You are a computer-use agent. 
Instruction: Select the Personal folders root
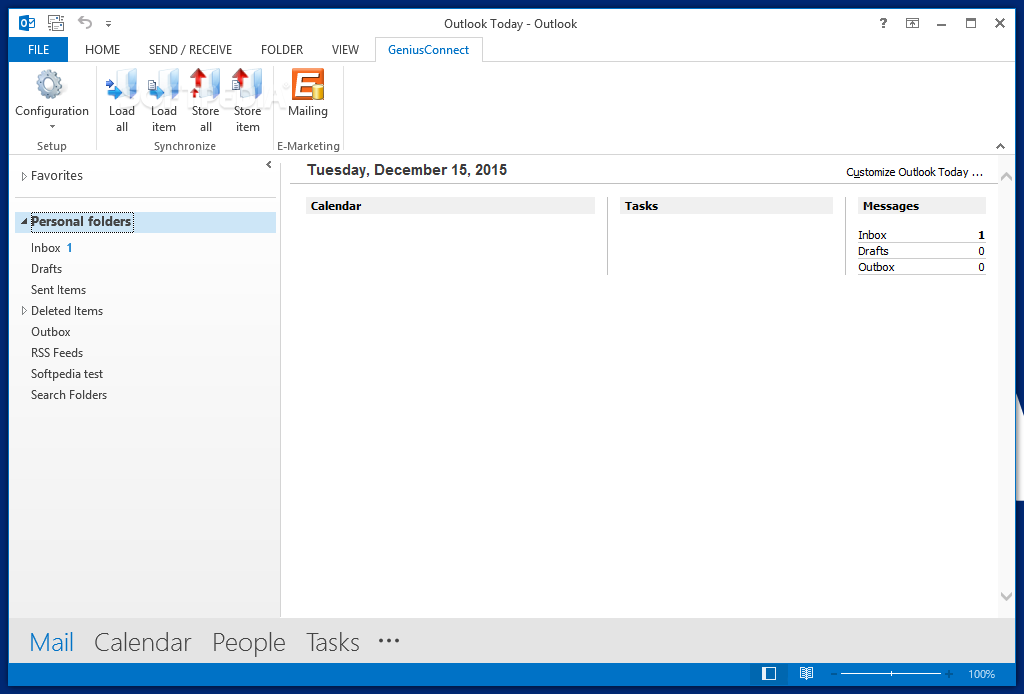coord(82,222)
